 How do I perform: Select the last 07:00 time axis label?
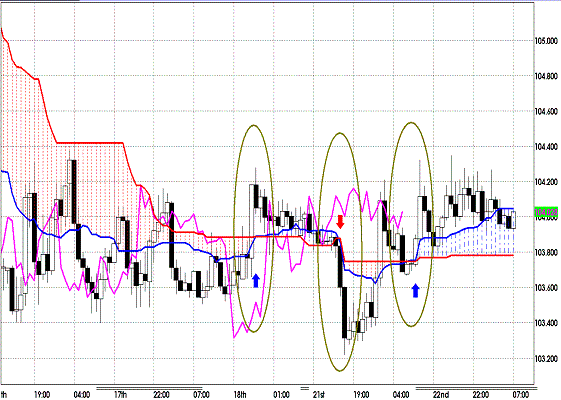pyautogui.click(x=521, y=395)
